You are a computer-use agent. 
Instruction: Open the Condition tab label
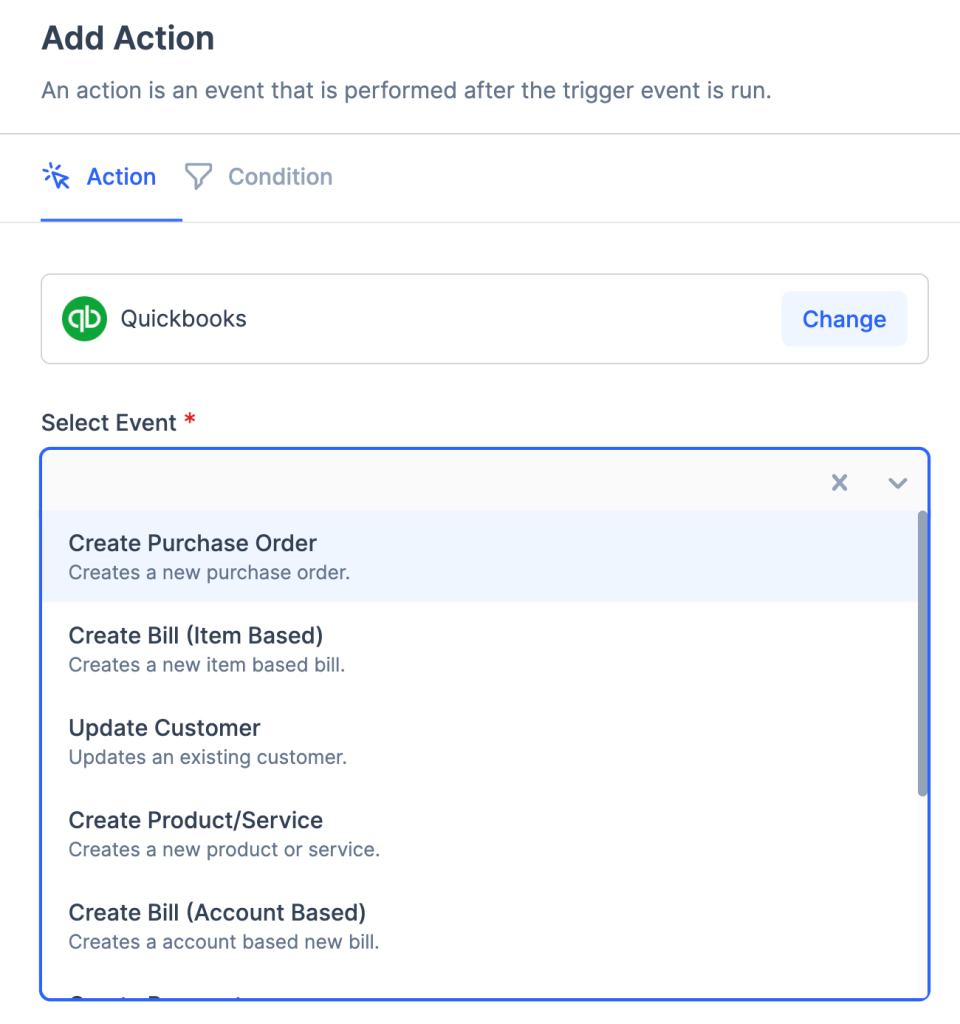pos(280,177)
